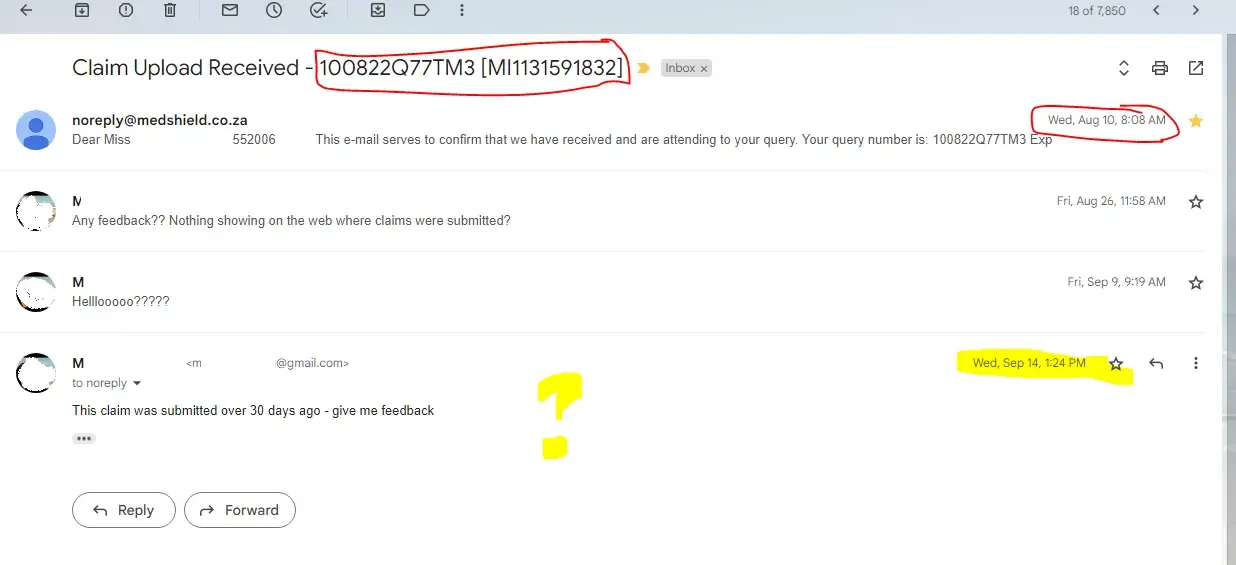Expand recipient details next to 'to noreply'
Image resolution: width=1236 pixels, height=565 pixels.
(137, 384)
